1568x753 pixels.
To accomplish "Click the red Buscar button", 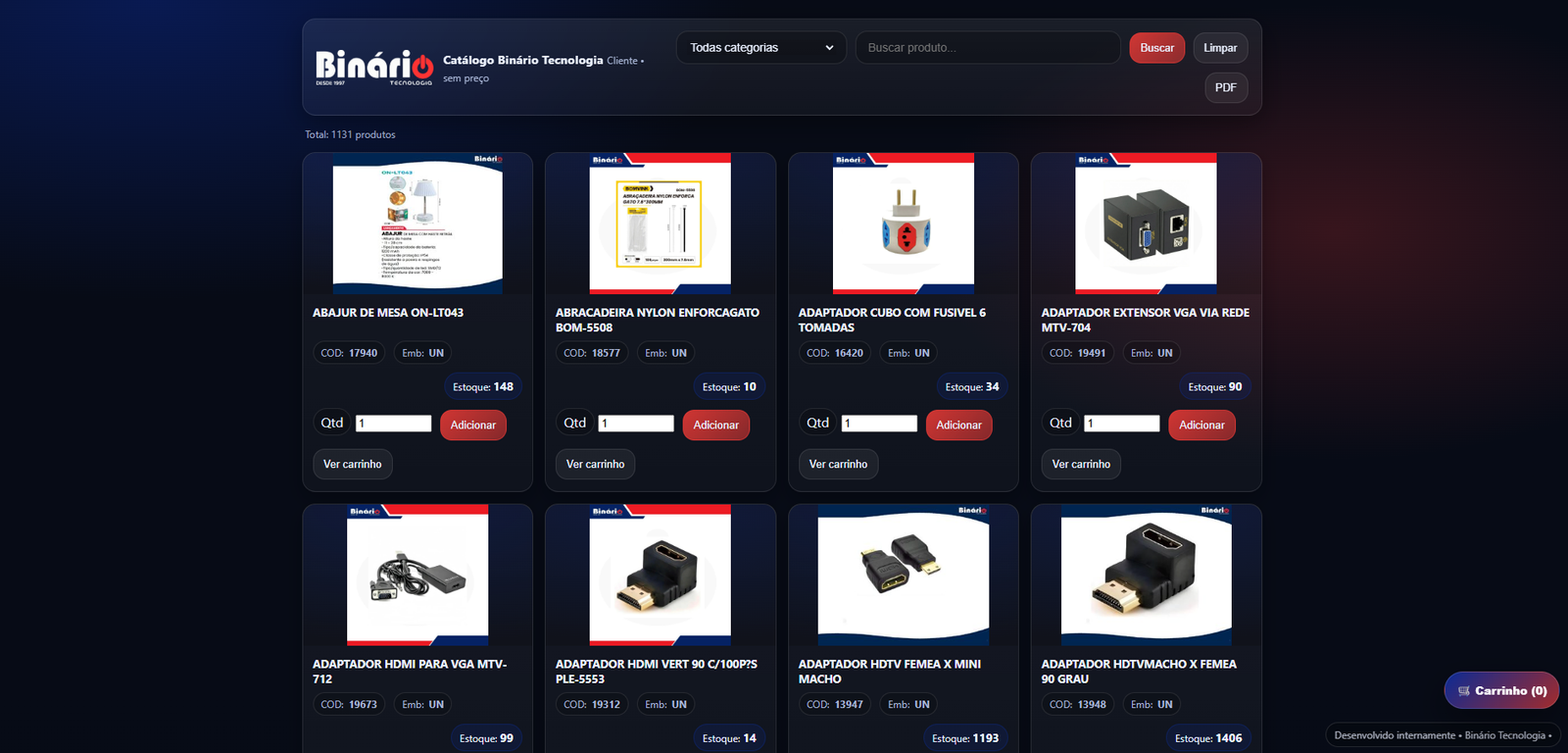I will pyautogui.click(x=1156, y=47).
